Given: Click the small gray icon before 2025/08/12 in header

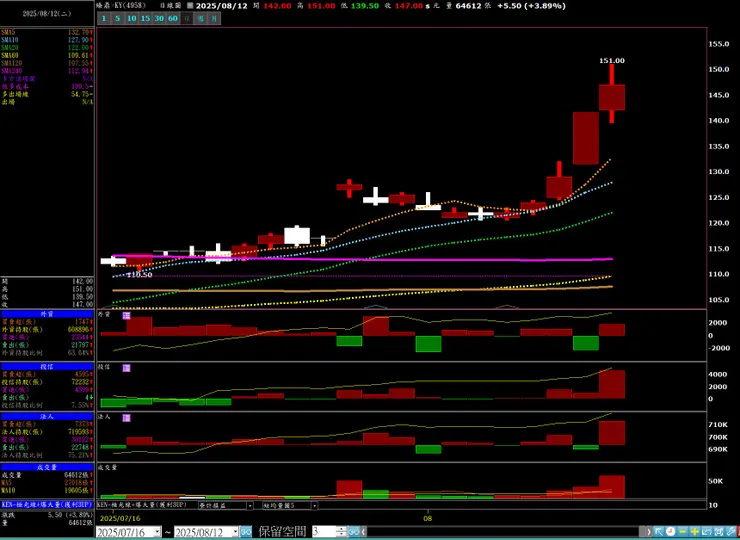Looking at the screenshot, I should 190,6.
